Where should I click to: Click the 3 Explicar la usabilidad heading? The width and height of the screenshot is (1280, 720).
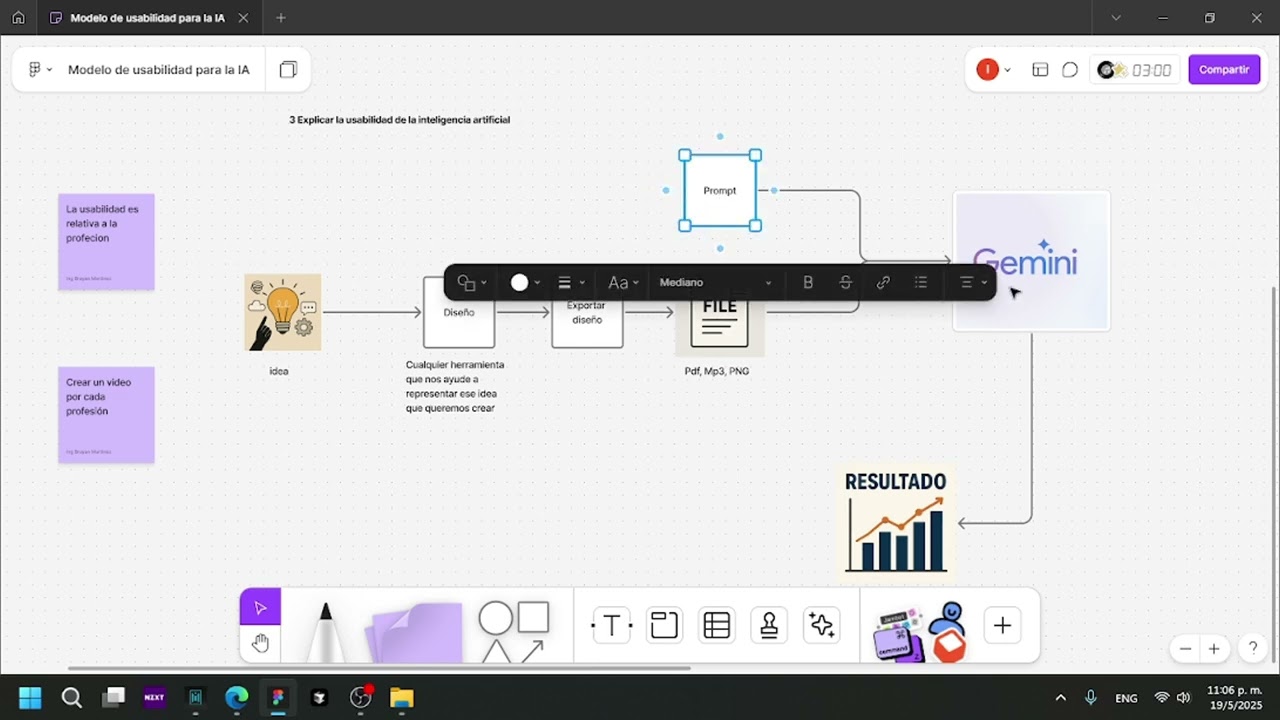(400, 120)
